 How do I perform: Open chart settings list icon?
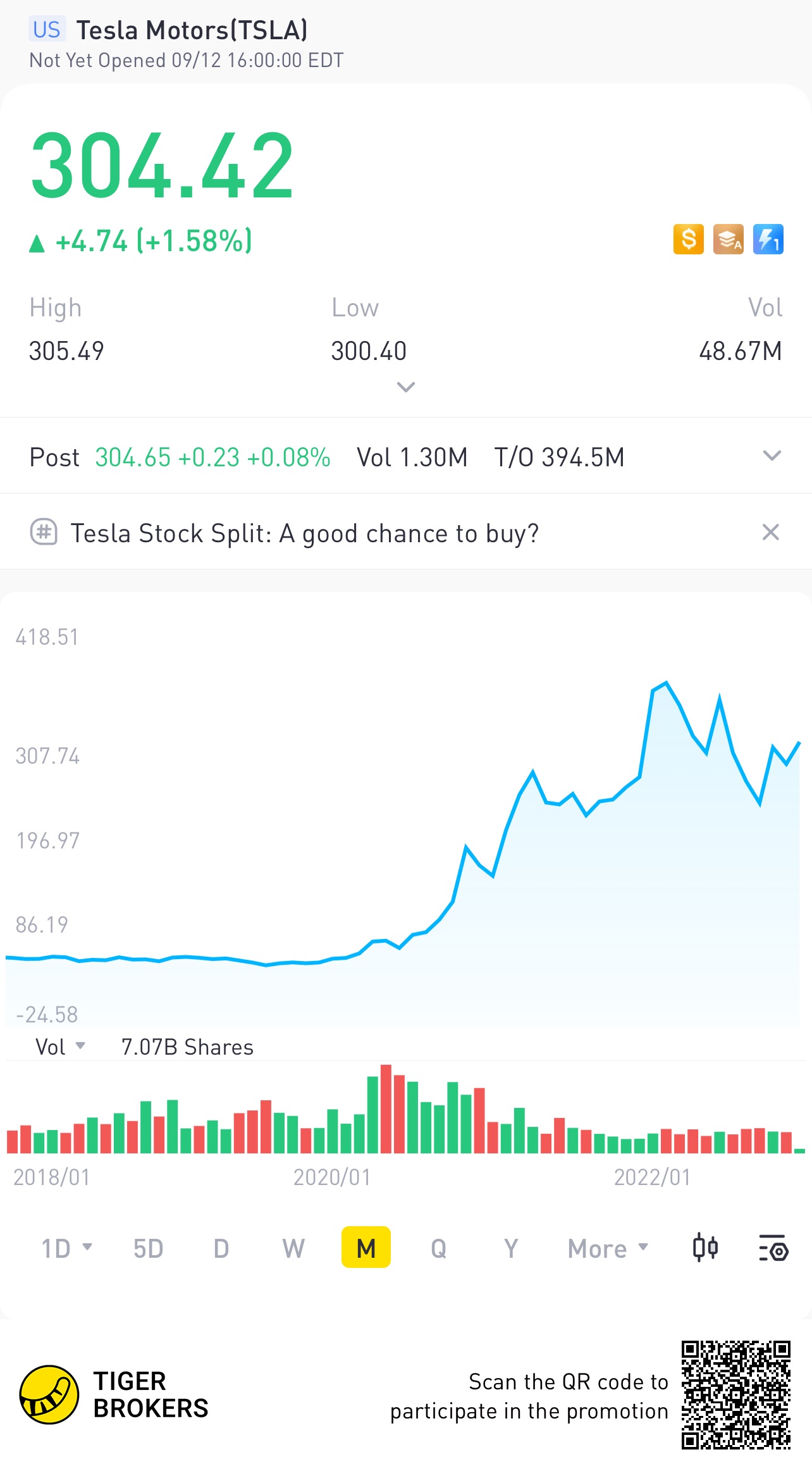pyautogui.click(x=773, y=1248)
